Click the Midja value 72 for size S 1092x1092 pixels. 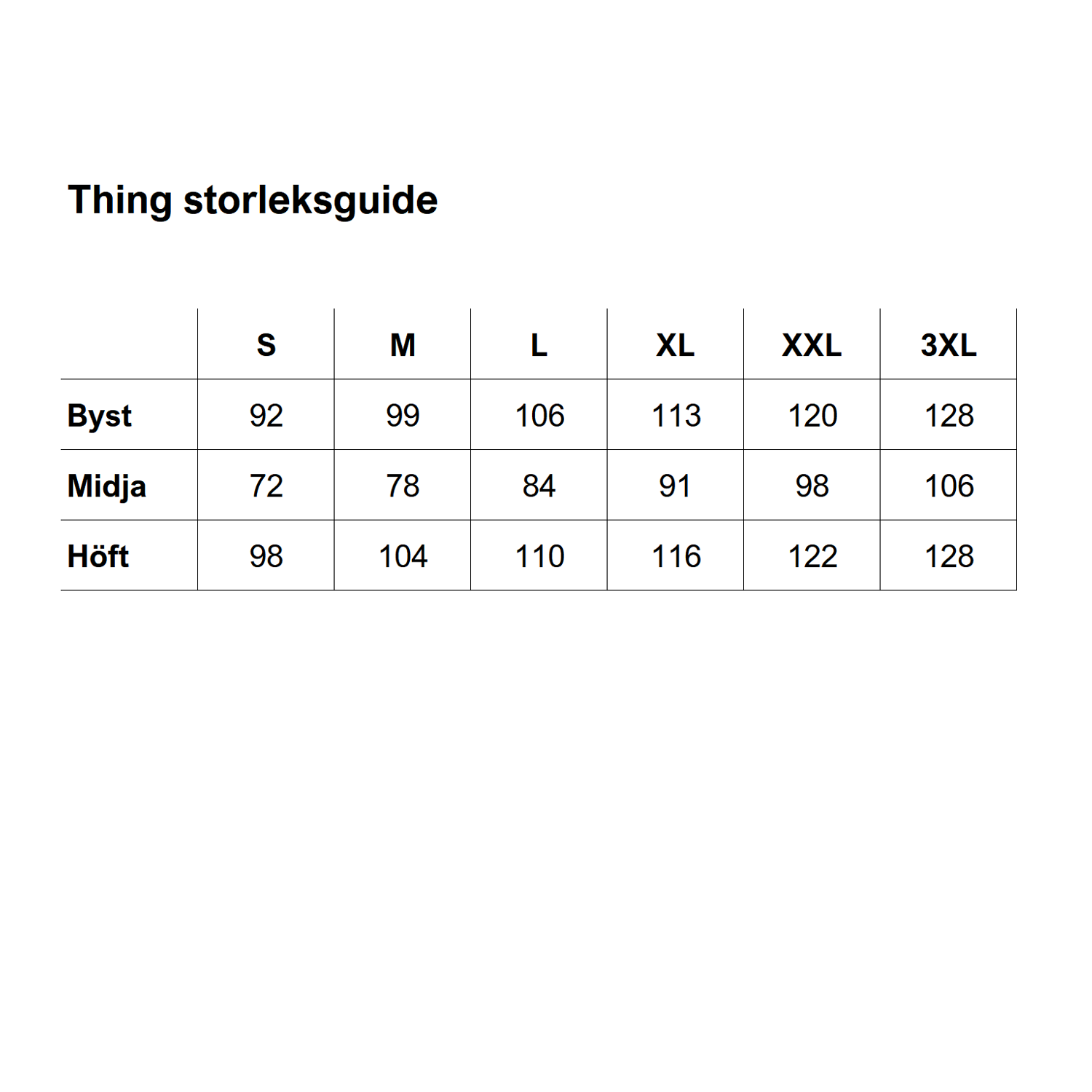point(266,486)
